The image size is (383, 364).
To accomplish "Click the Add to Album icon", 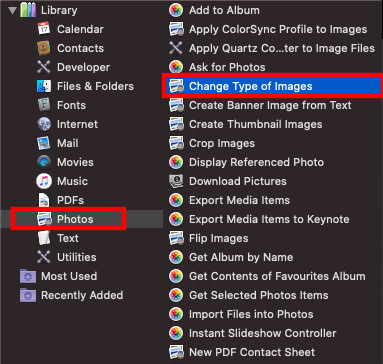I will coord(176,10).
